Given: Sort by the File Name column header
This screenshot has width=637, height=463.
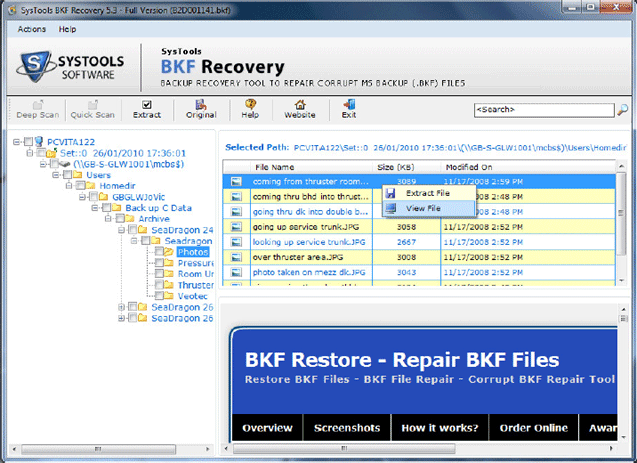Looking at the screenshot, I should [311, 167].
